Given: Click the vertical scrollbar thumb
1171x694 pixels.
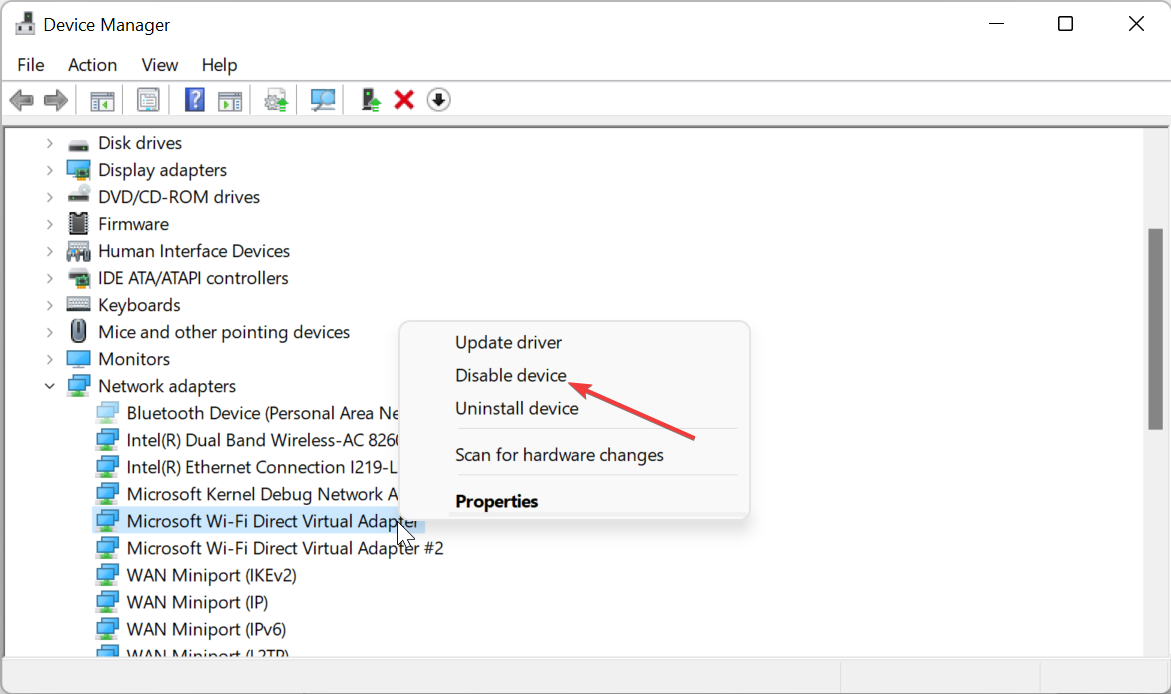Looking at the screenshot, I should 1155,329.
